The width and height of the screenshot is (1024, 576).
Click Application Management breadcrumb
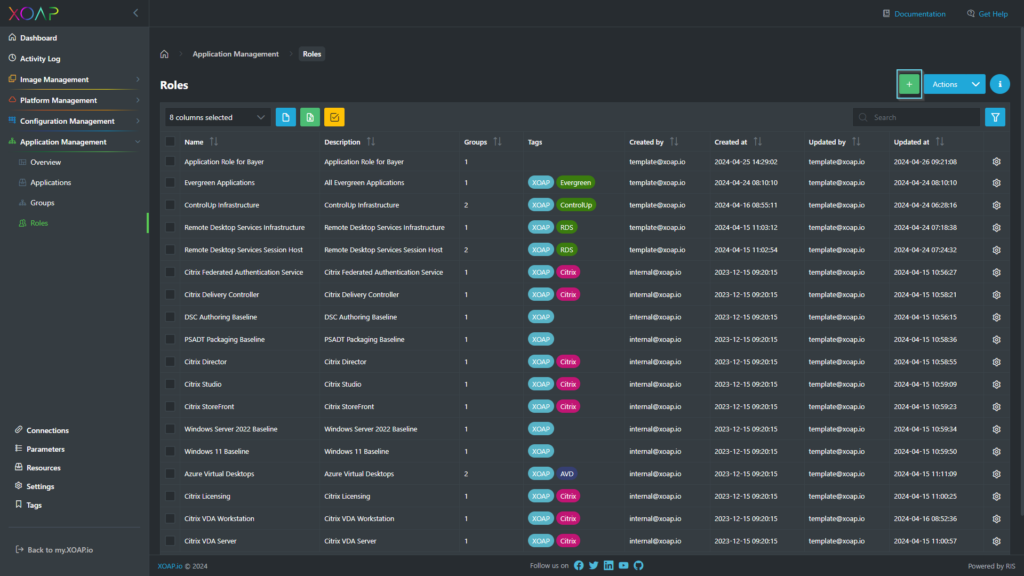[x=235, y=54]
